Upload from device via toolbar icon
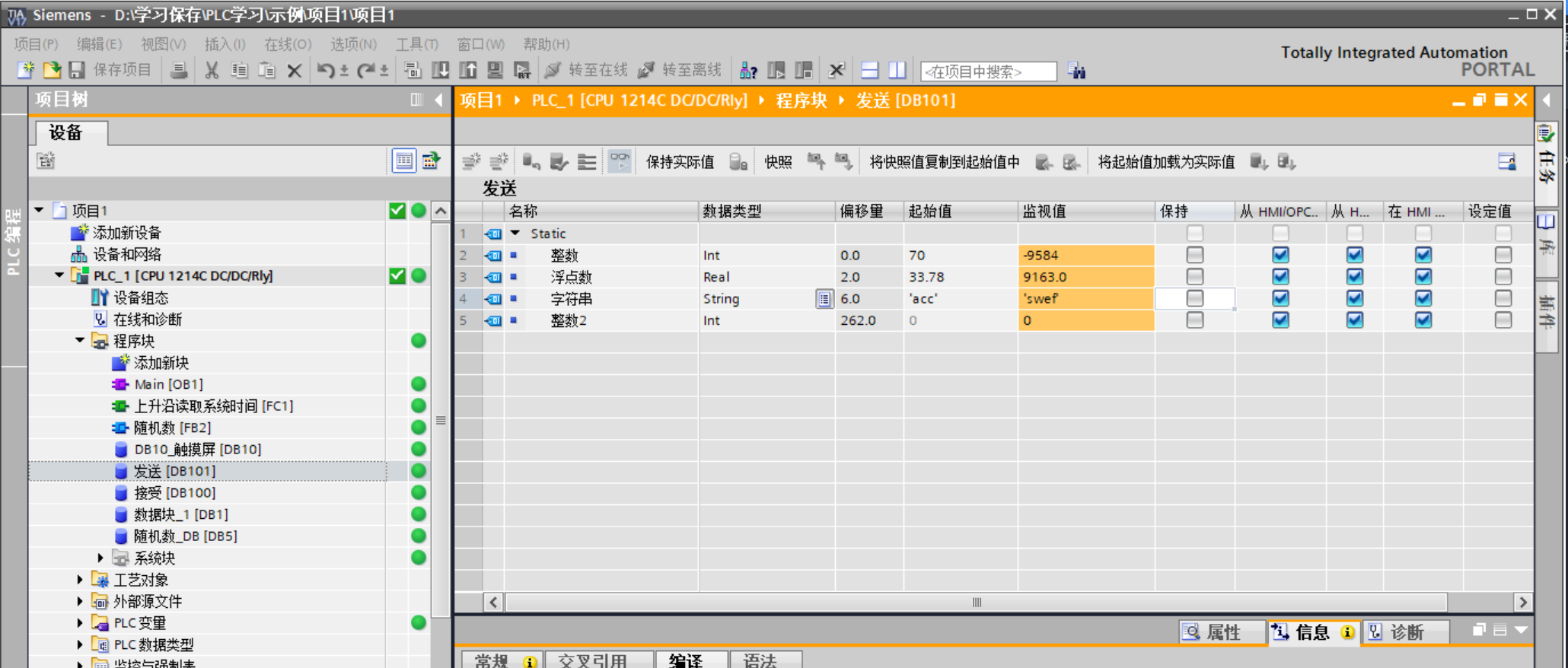This screenshot has height=668, width=1568. [468, 70]
